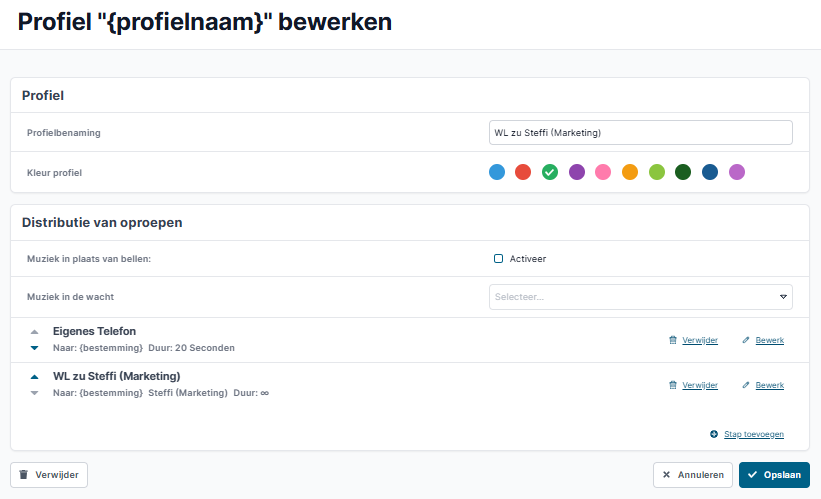The height and width of the screenshot is (499, 821).
Task: Click the Profielbenaming text field
Action: 640,132
